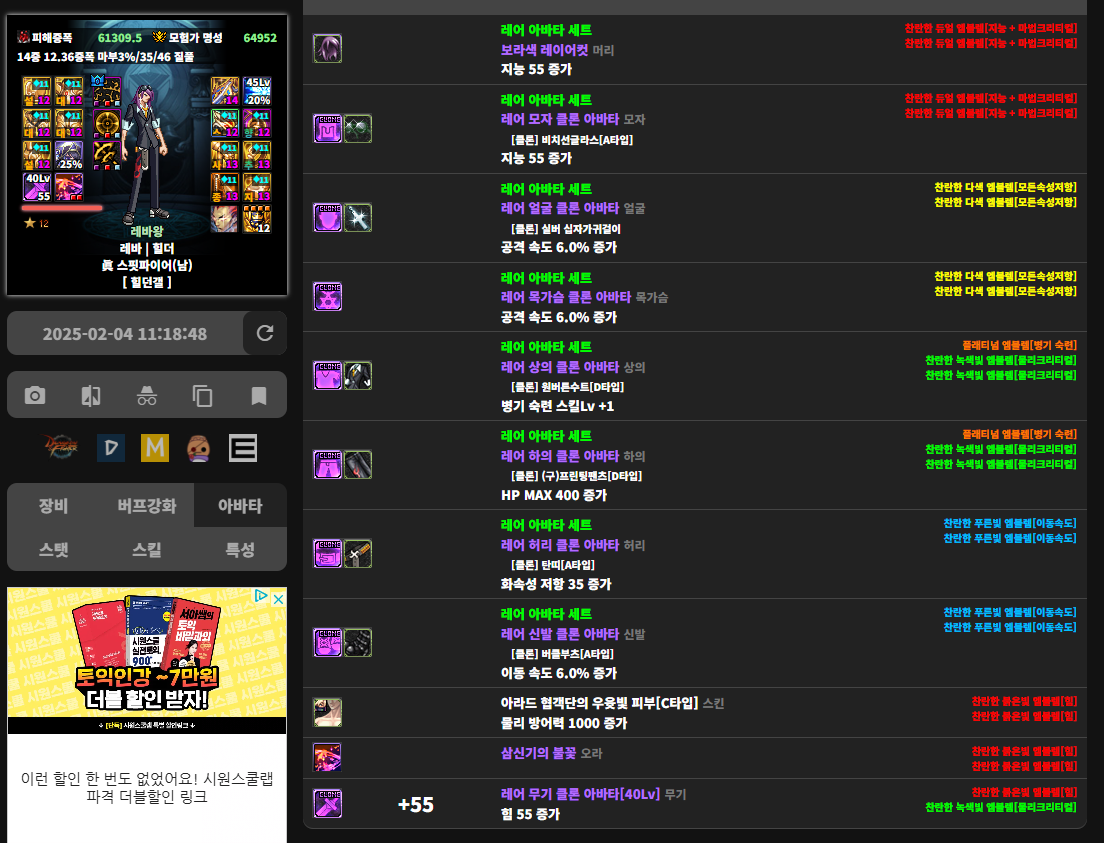Image resolution: width=1104 pixels, height=843 pixels.
Task: Toggle the incognito hat-and-glasses icon
Action: click(x=147, y=396)
